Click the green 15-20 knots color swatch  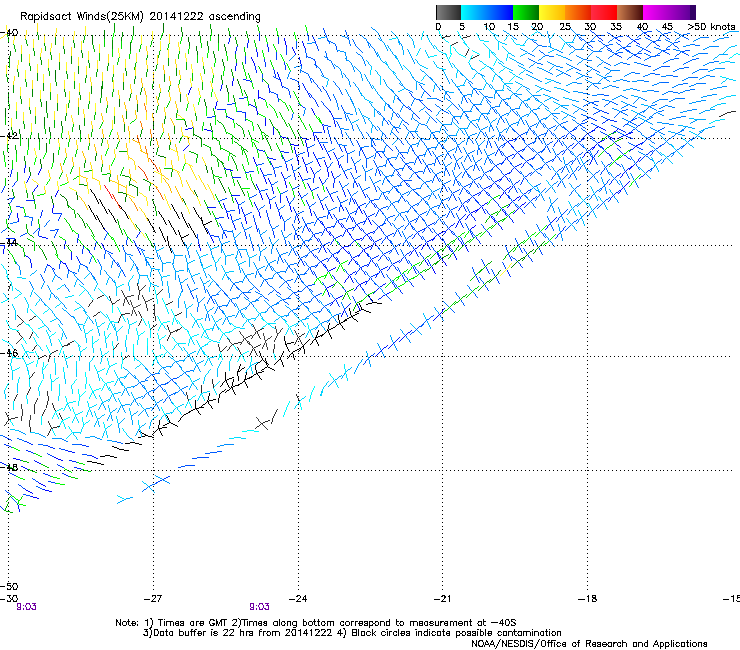[526, 12]
